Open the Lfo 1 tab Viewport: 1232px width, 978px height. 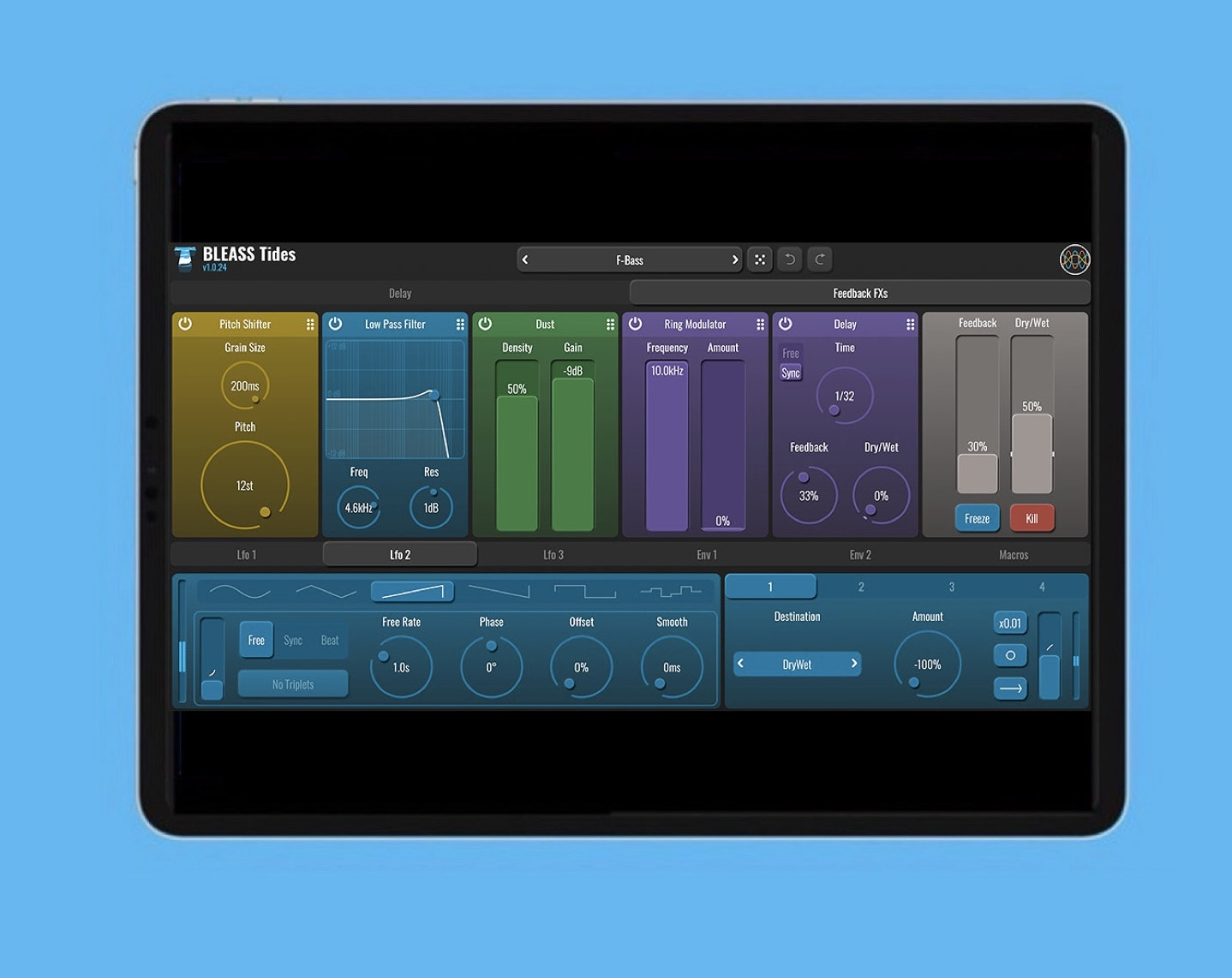[x=247, y=554]
